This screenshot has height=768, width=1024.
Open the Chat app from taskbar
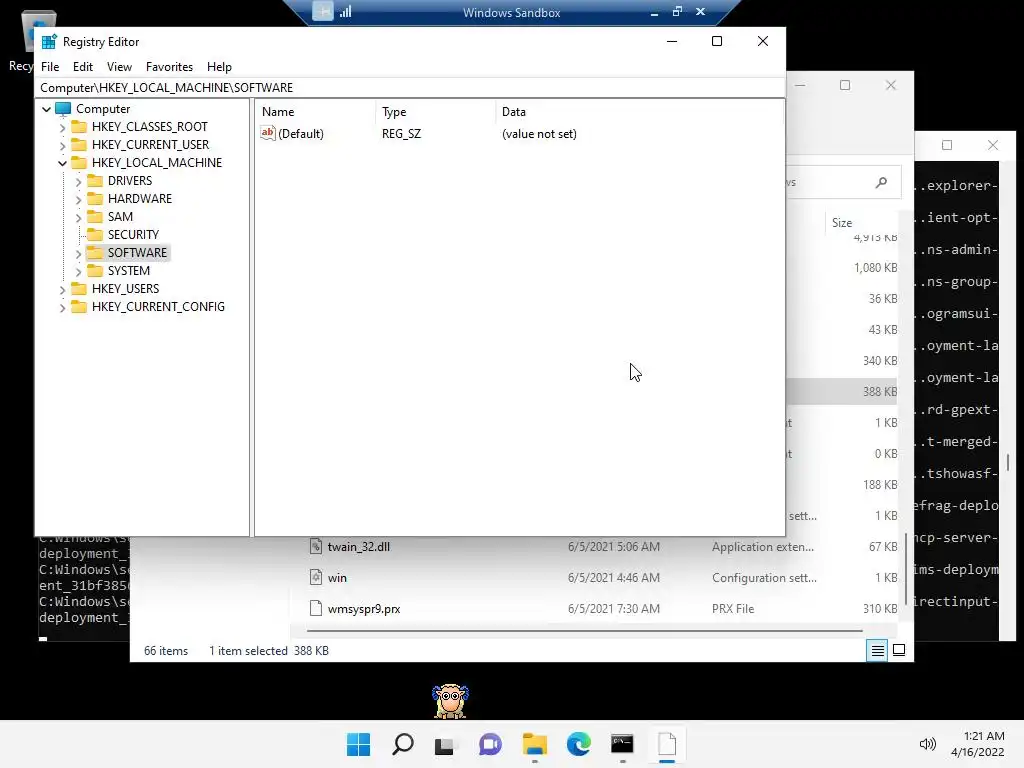click(489, 744)
